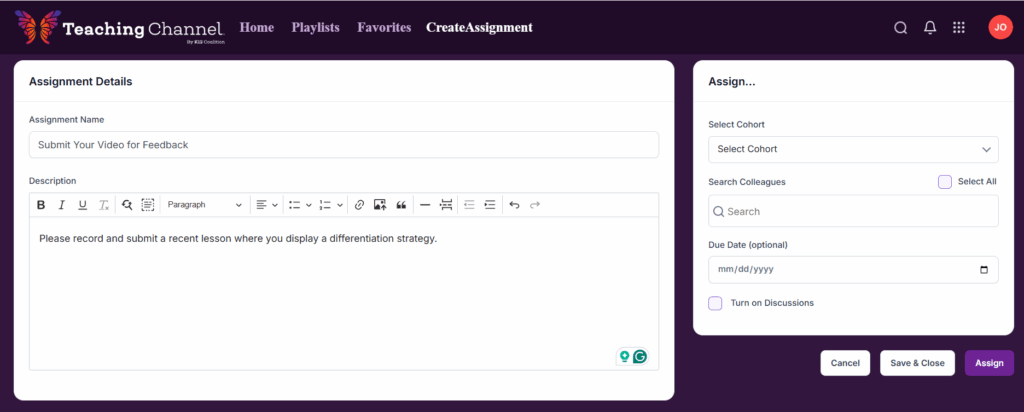Screen dimensions: 1024x412
Task: Click the decrease indent icon
Action: (x=469, y=205)
